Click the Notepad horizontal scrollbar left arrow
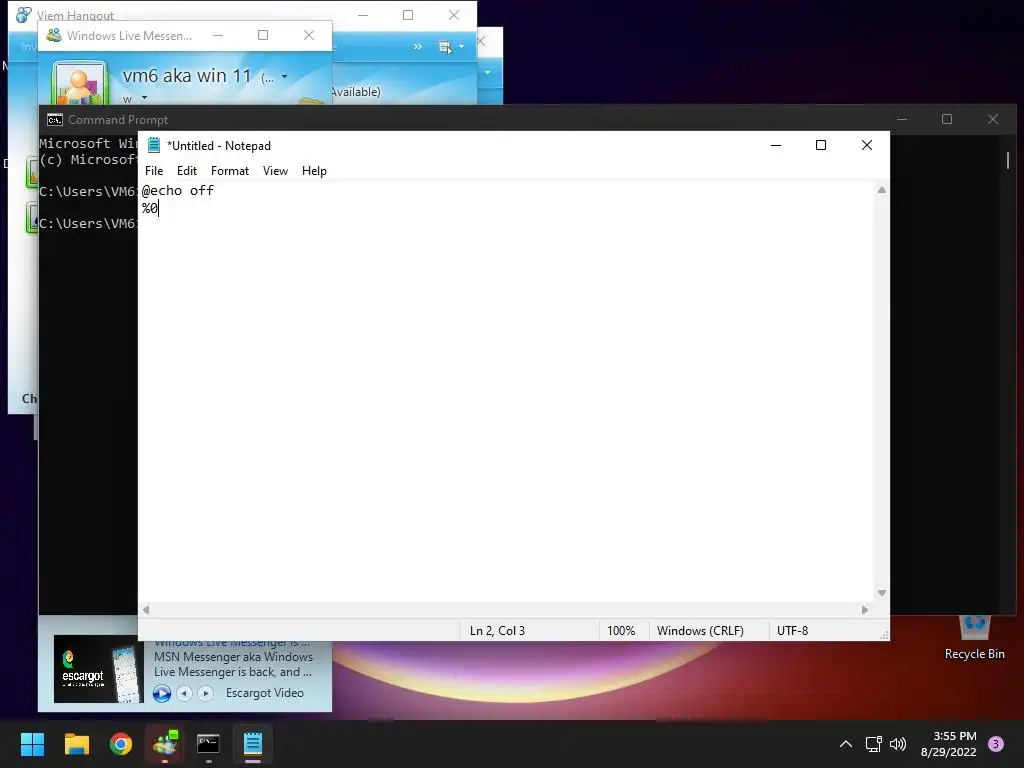 [146, 610]
